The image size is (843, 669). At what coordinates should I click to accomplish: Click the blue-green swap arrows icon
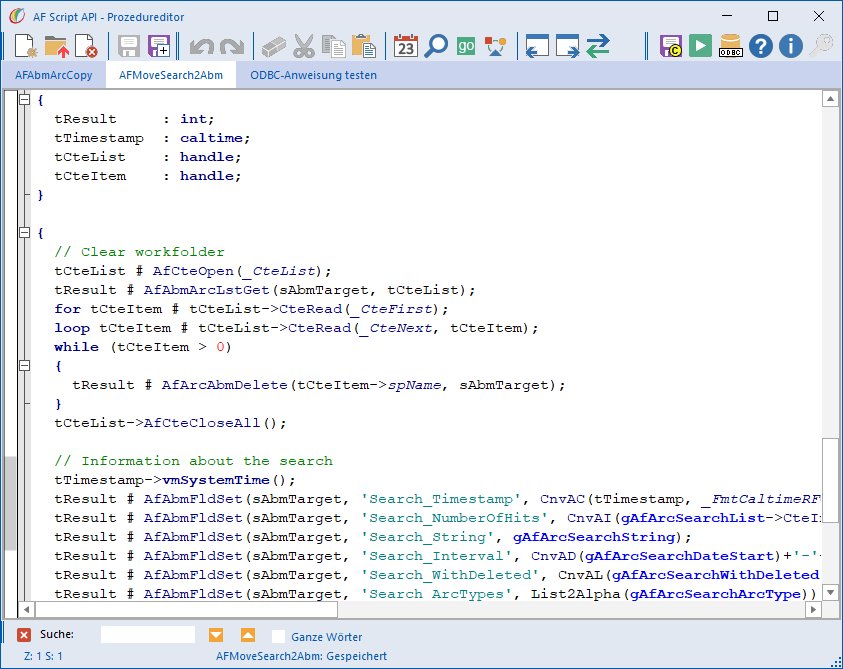(598, 46)
